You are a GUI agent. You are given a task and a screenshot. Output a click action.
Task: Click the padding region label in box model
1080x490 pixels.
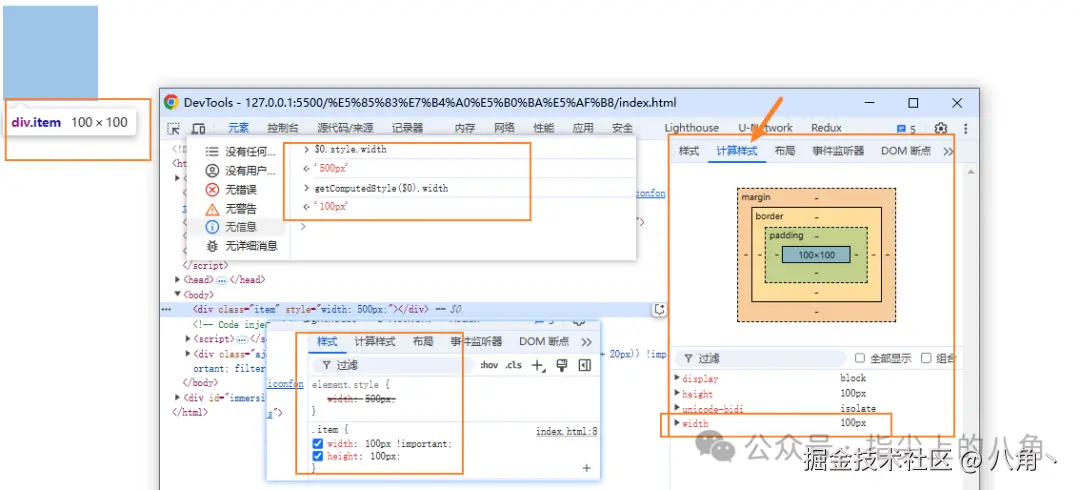pos(787,235)
